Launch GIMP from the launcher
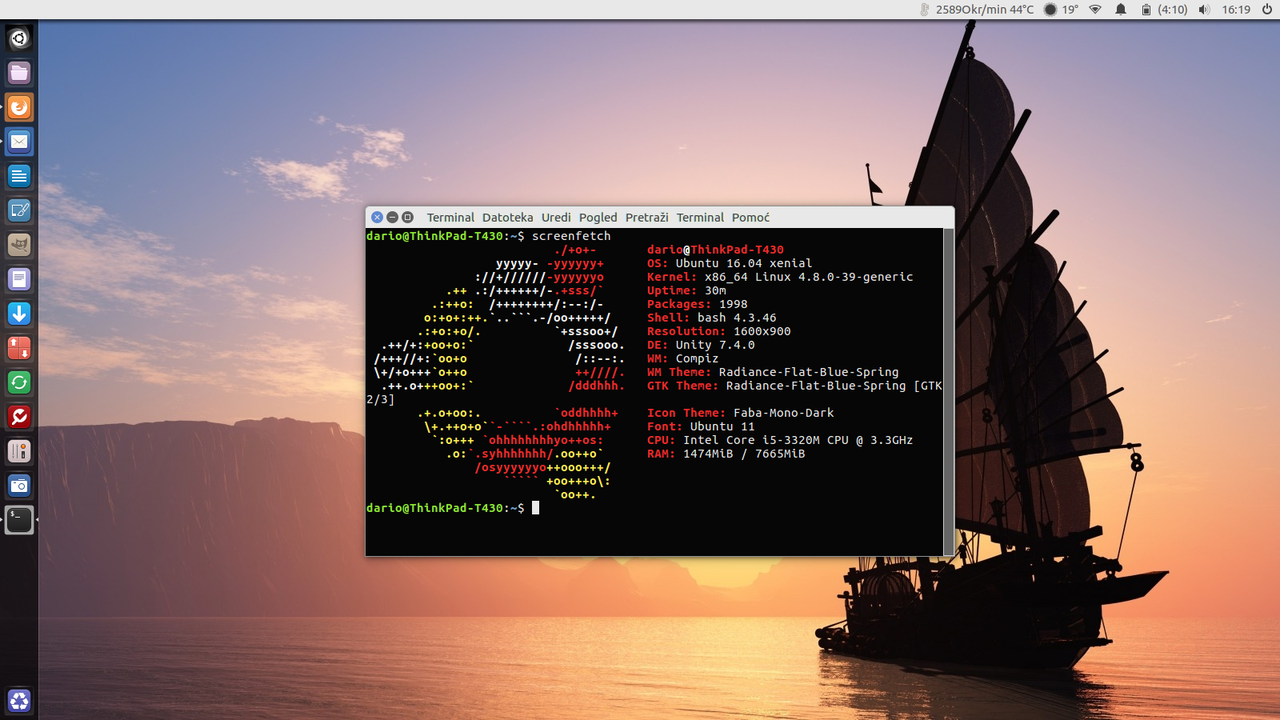 pos(19,245)
